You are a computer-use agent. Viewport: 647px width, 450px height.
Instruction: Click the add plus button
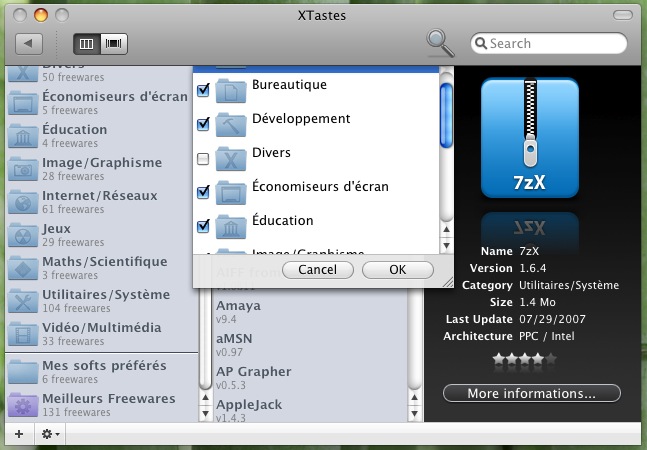(x=19, y=435)
